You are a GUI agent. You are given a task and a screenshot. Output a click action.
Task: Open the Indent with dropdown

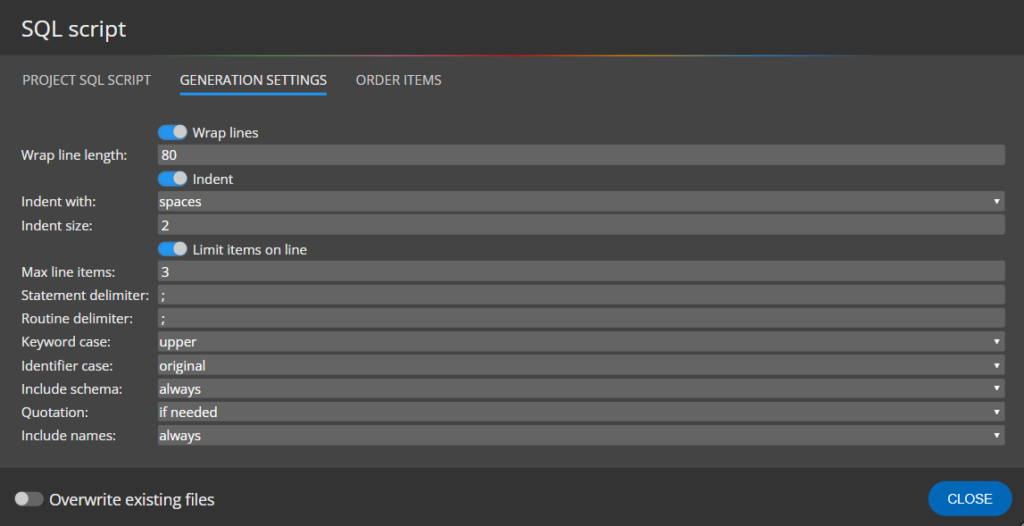[580, 202]
